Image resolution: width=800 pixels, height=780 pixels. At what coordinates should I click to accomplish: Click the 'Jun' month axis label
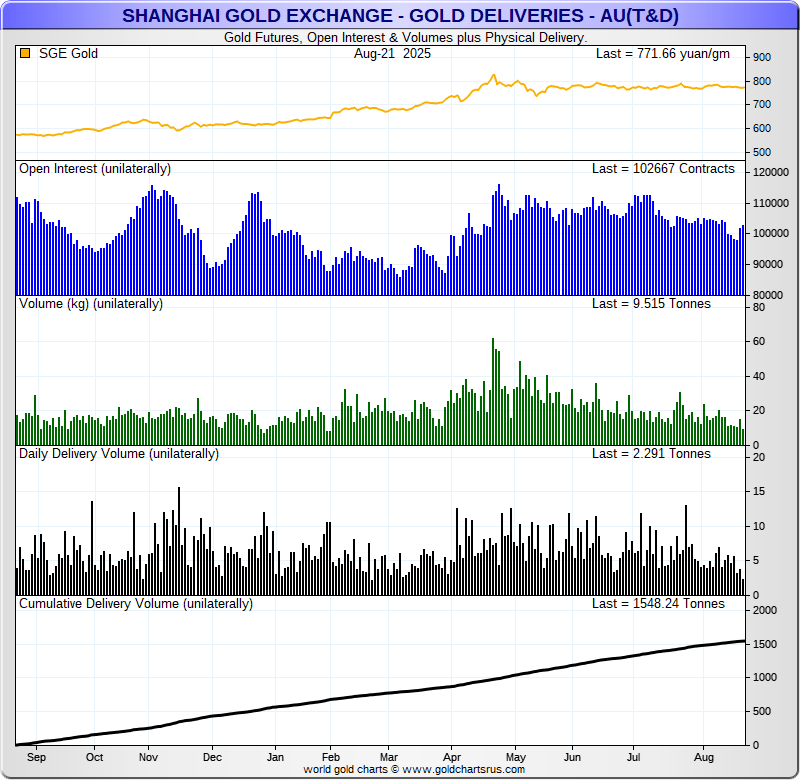click(572, 757)
